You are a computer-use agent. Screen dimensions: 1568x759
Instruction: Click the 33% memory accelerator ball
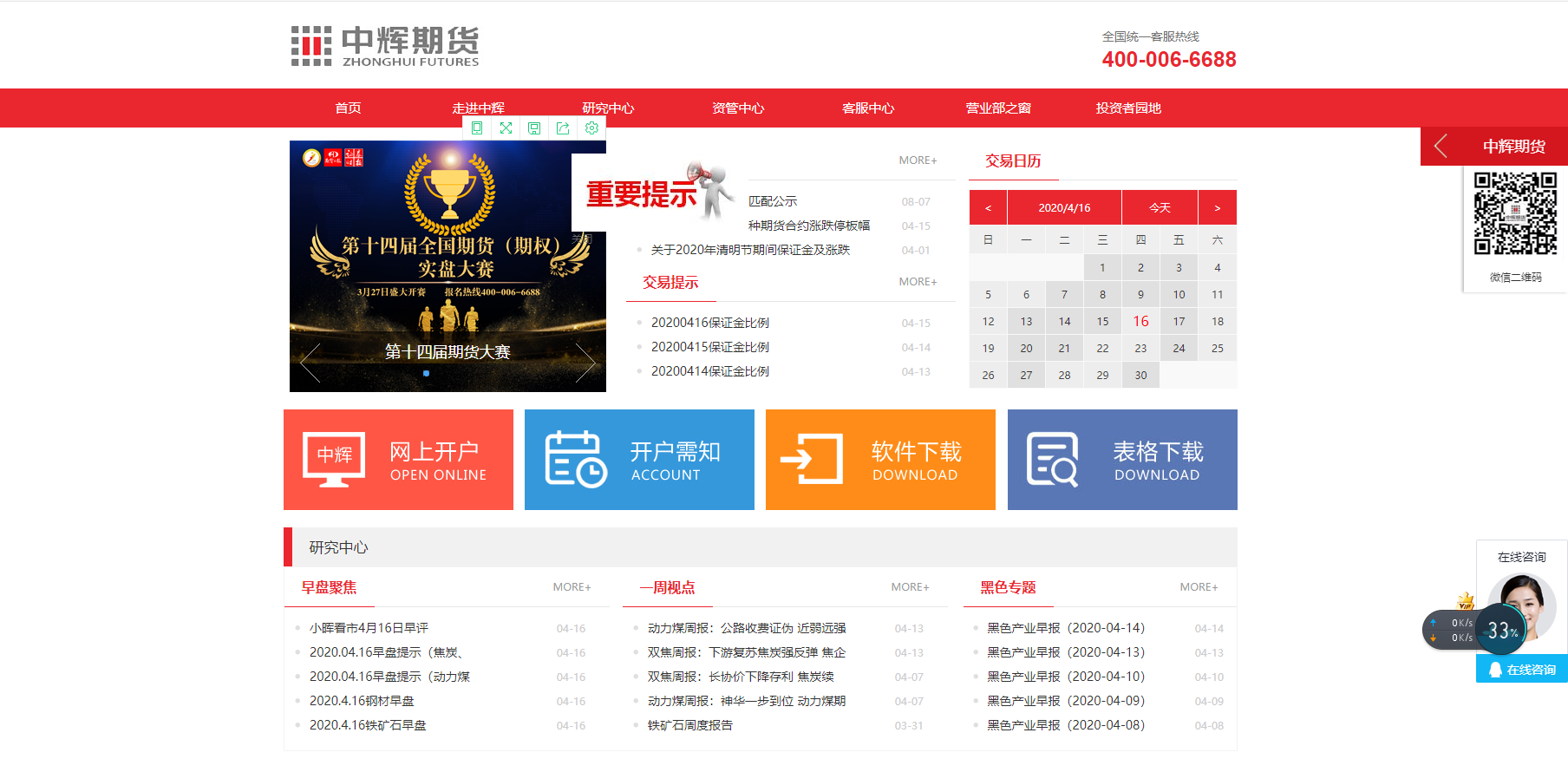point(1502,631)
